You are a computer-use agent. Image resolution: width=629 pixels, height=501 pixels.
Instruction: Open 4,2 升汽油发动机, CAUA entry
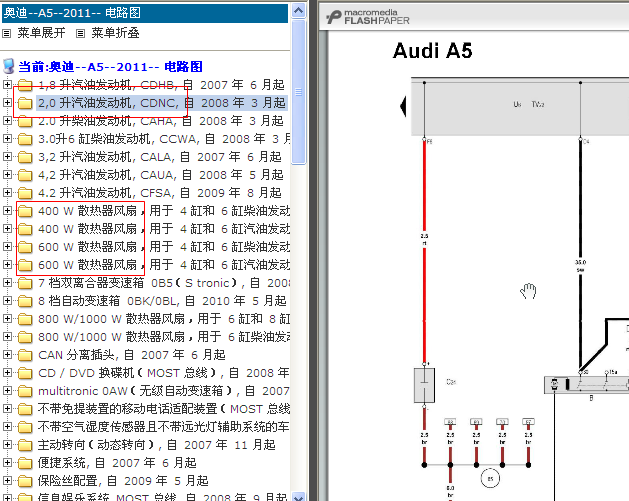pyautogui.click(x=161, y=175)
